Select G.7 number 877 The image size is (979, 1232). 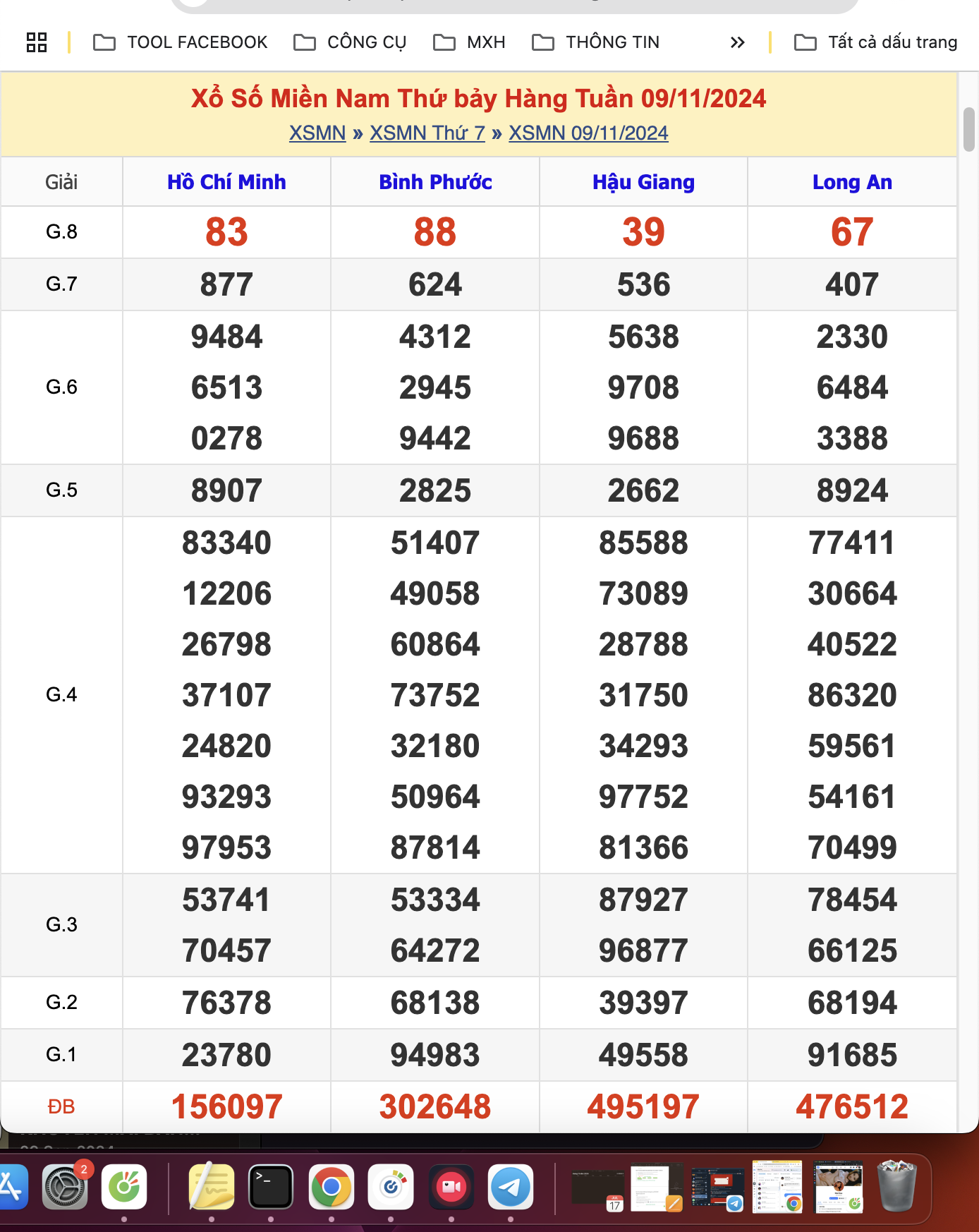pos(226,284)
